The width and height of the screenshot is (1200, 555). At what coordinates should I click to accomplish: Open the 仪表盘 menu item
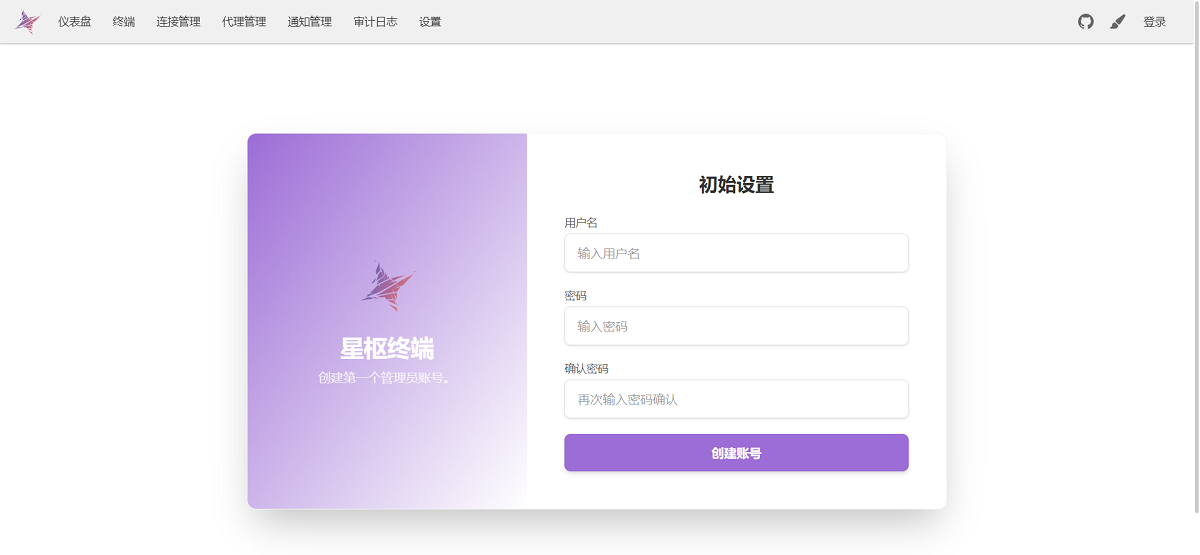(x=75, y=22)
